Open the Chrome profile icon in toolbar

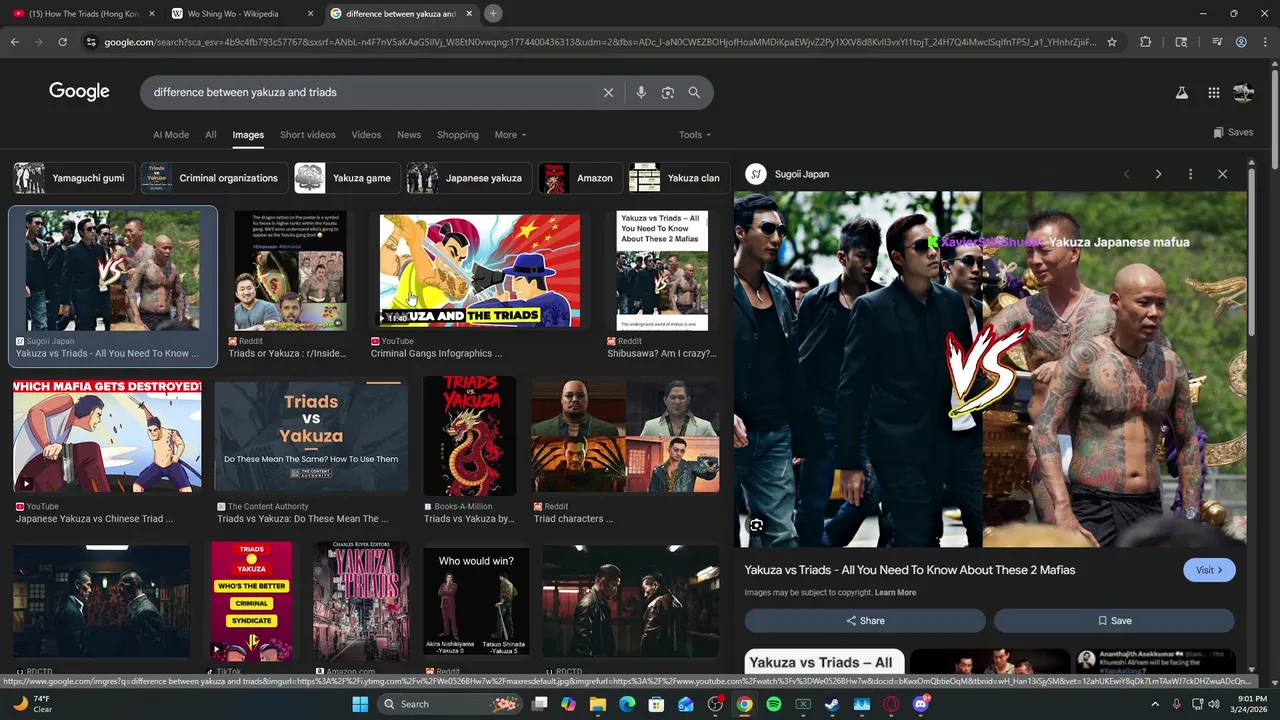pyautogui.click(x=1241, y=42)
